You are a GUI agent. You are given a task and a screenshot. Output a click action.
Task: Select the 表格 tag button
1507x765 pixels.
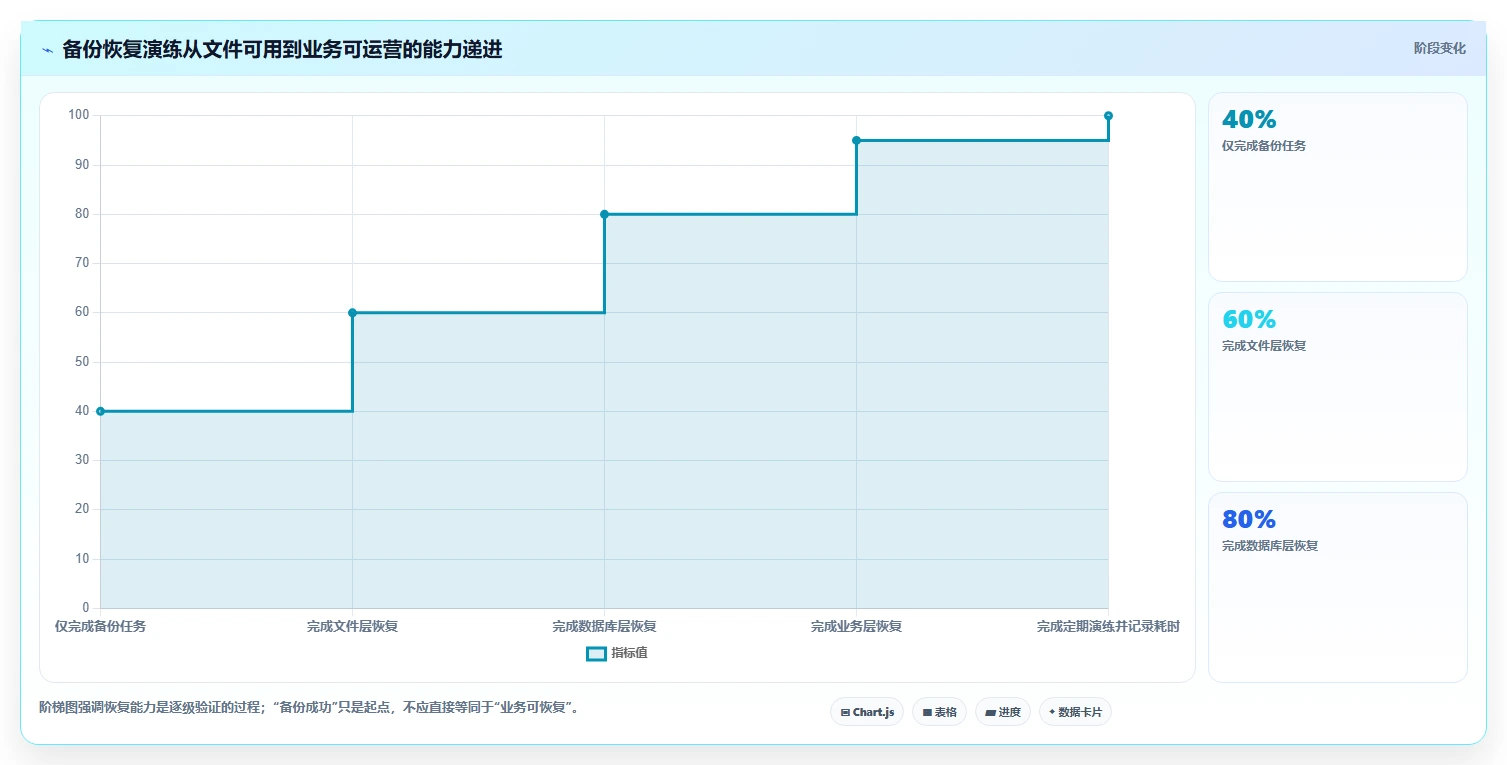pyautogui.click(x=939, y=712)
